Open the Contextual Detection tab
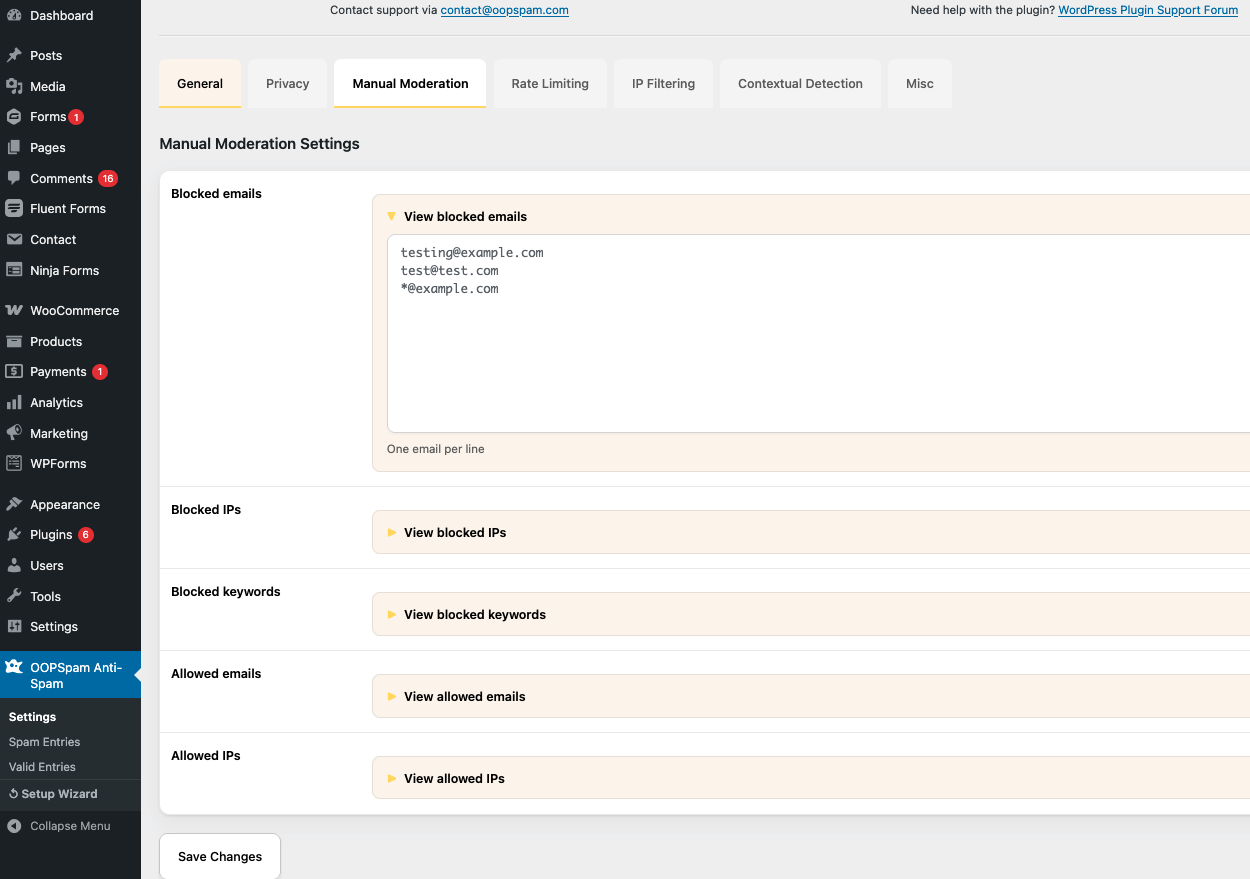The height and width of the screenshot is (879, 1250). click(x=800, y=84)
